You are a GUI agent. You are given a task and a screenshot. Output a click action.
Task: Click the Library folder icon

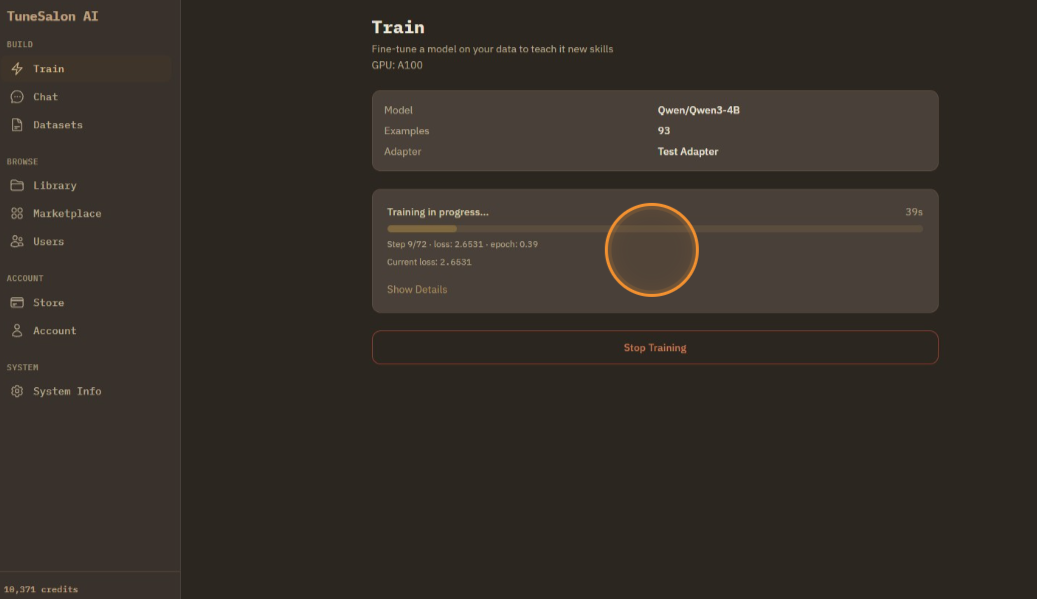pyautogui.click(x=17, y=186)
